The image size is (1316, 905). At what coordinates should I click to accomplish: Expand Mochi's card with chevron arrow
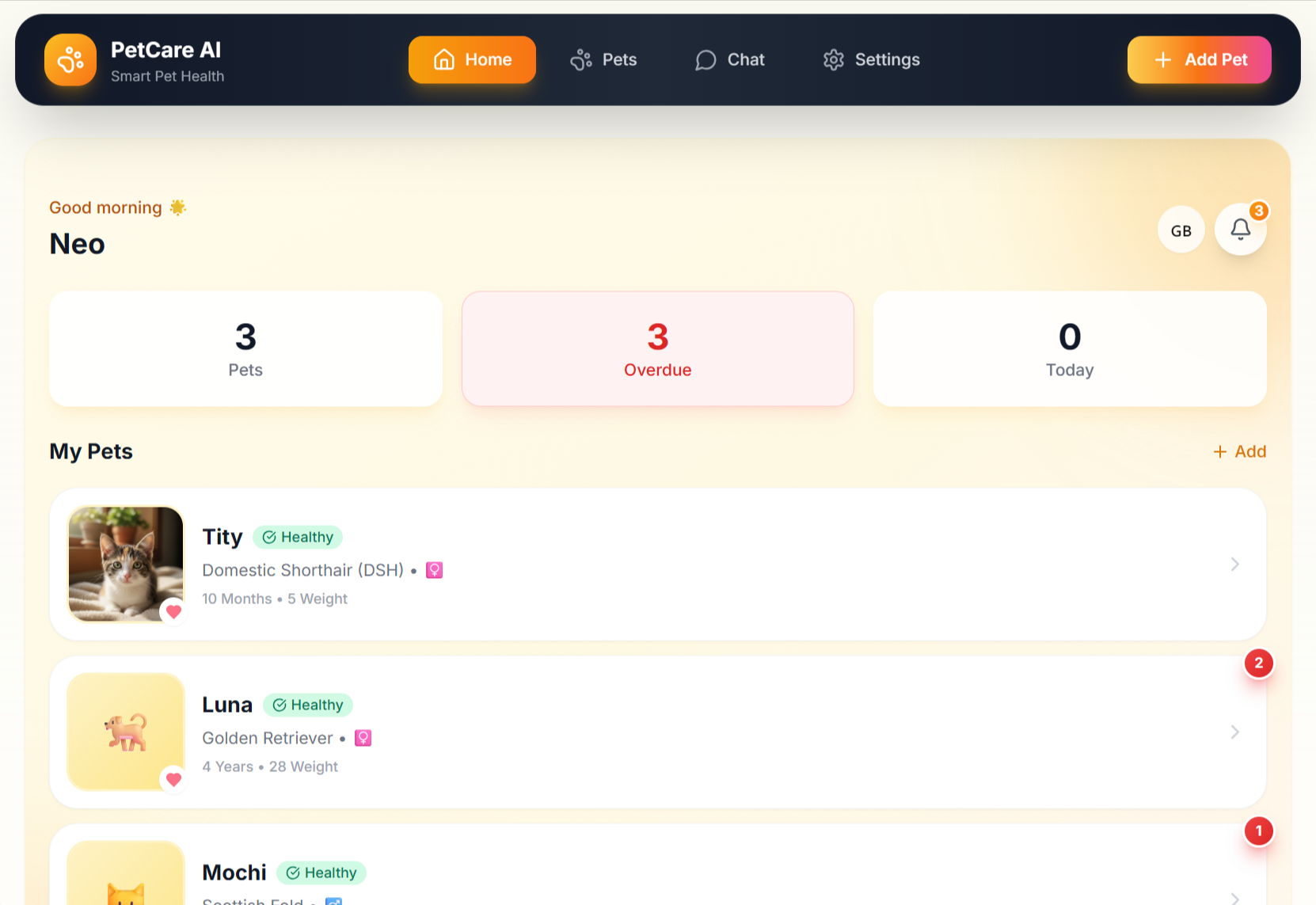pyautogui.click(x=1235, y=898)
